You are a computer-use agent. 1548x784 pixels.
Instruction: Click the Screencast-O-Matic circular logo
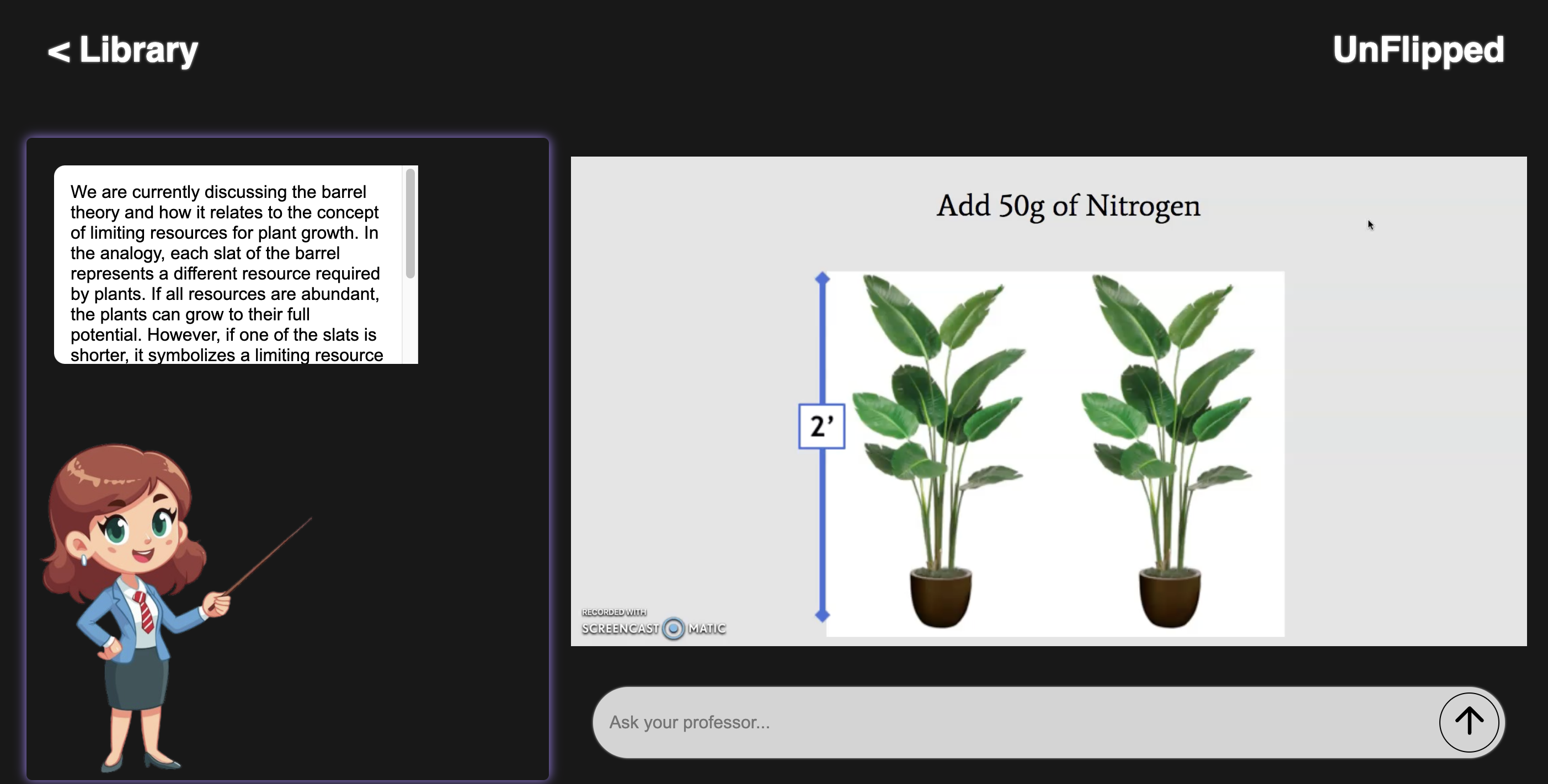(673, 629)
